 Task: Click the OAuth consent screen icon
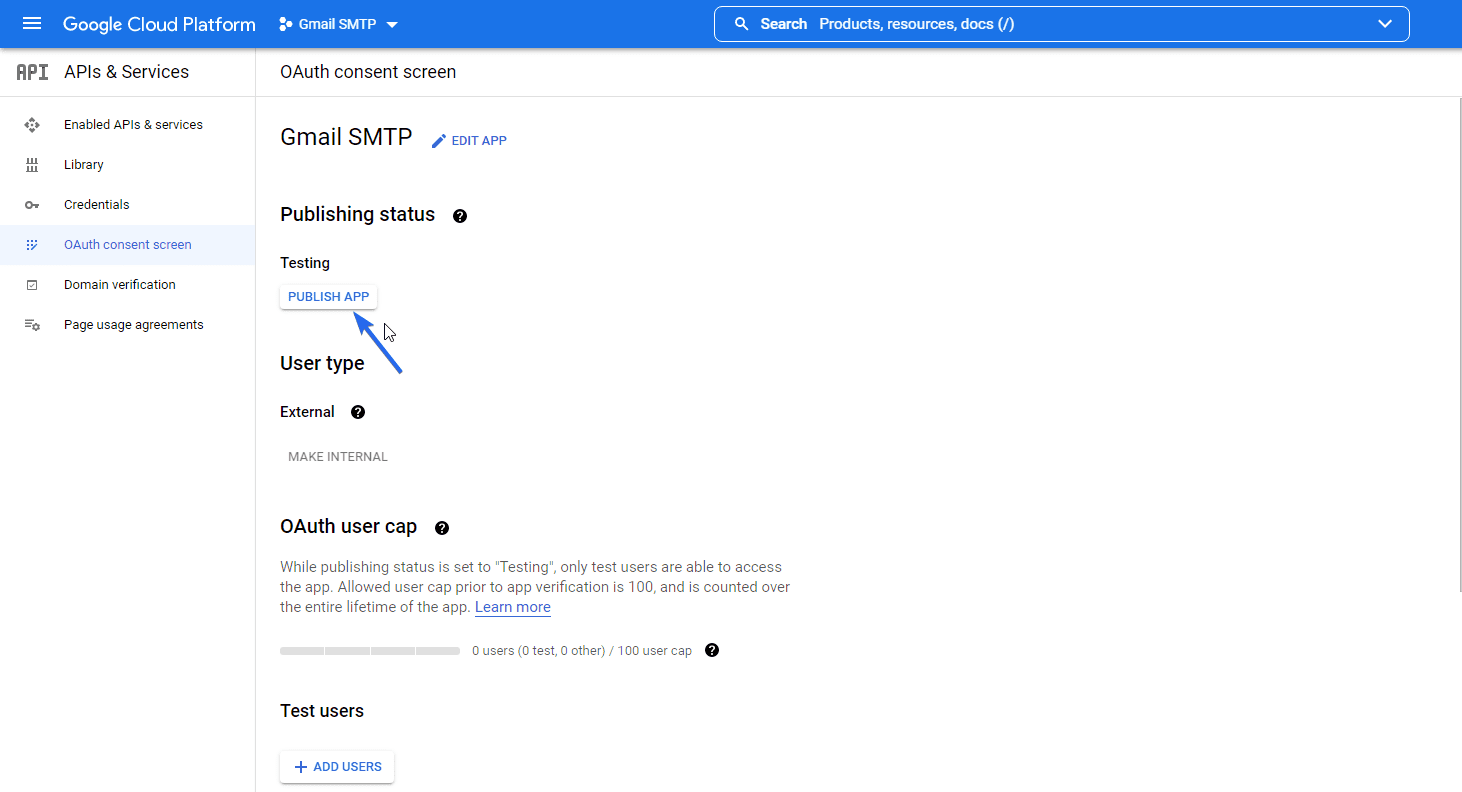(32, 245)
